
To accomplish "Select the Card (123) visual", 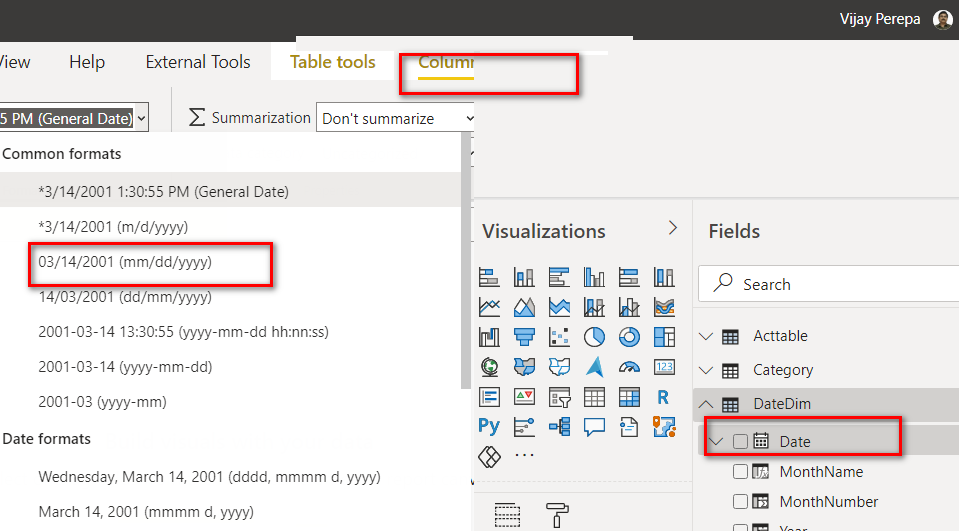I will click(664, 366).
